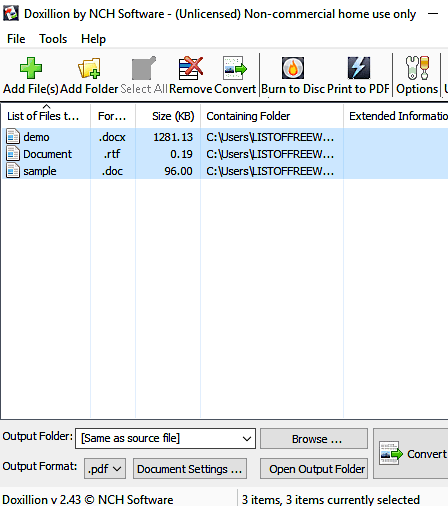Click the Add Folder toolbar icon
The width and height of the screenshot is (448, 506).
pyautogui.click(x=89, y=68)
